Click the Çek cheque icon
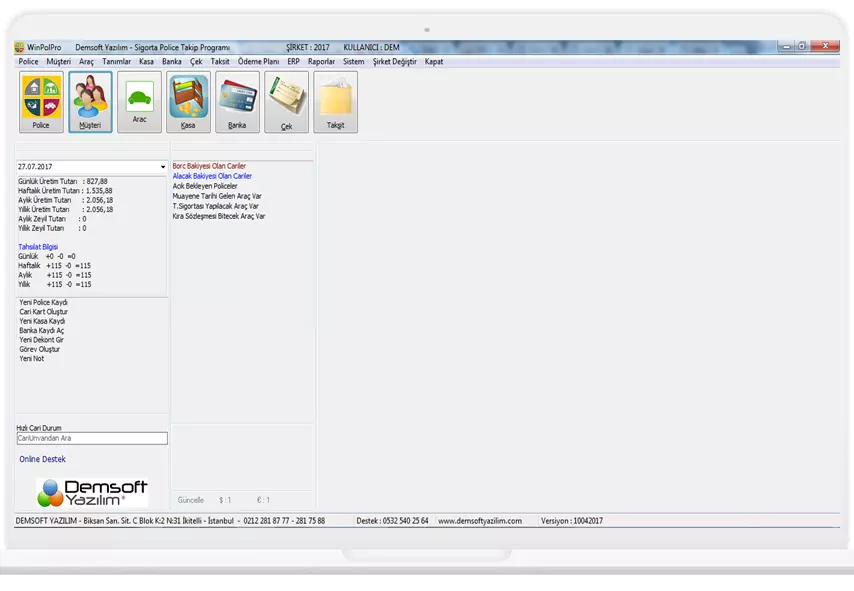854x591 pixels. (286, 102)
